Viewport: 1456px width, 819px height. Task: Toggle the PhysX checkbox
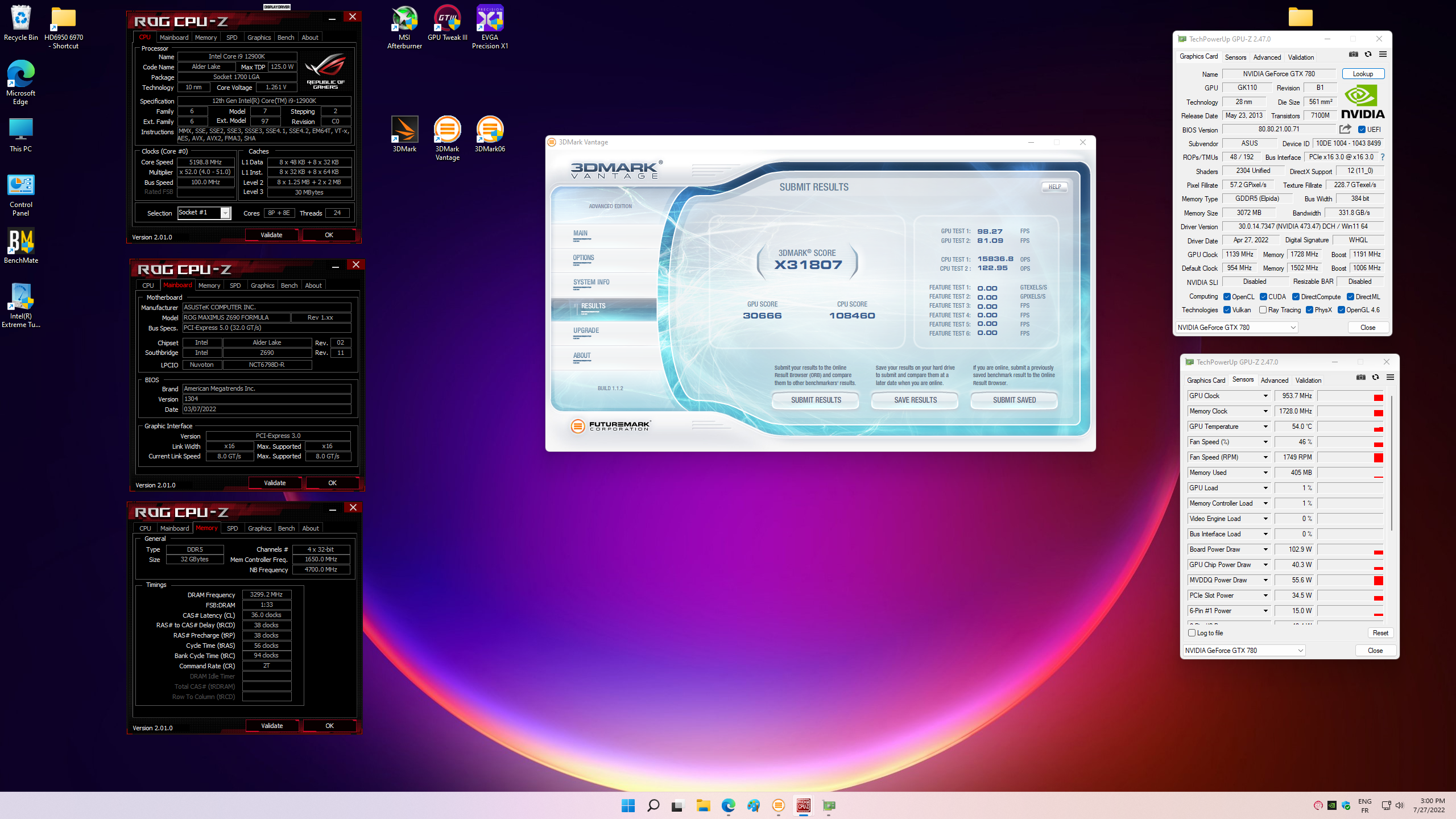pyautogui.click(x=1309, y=310)
